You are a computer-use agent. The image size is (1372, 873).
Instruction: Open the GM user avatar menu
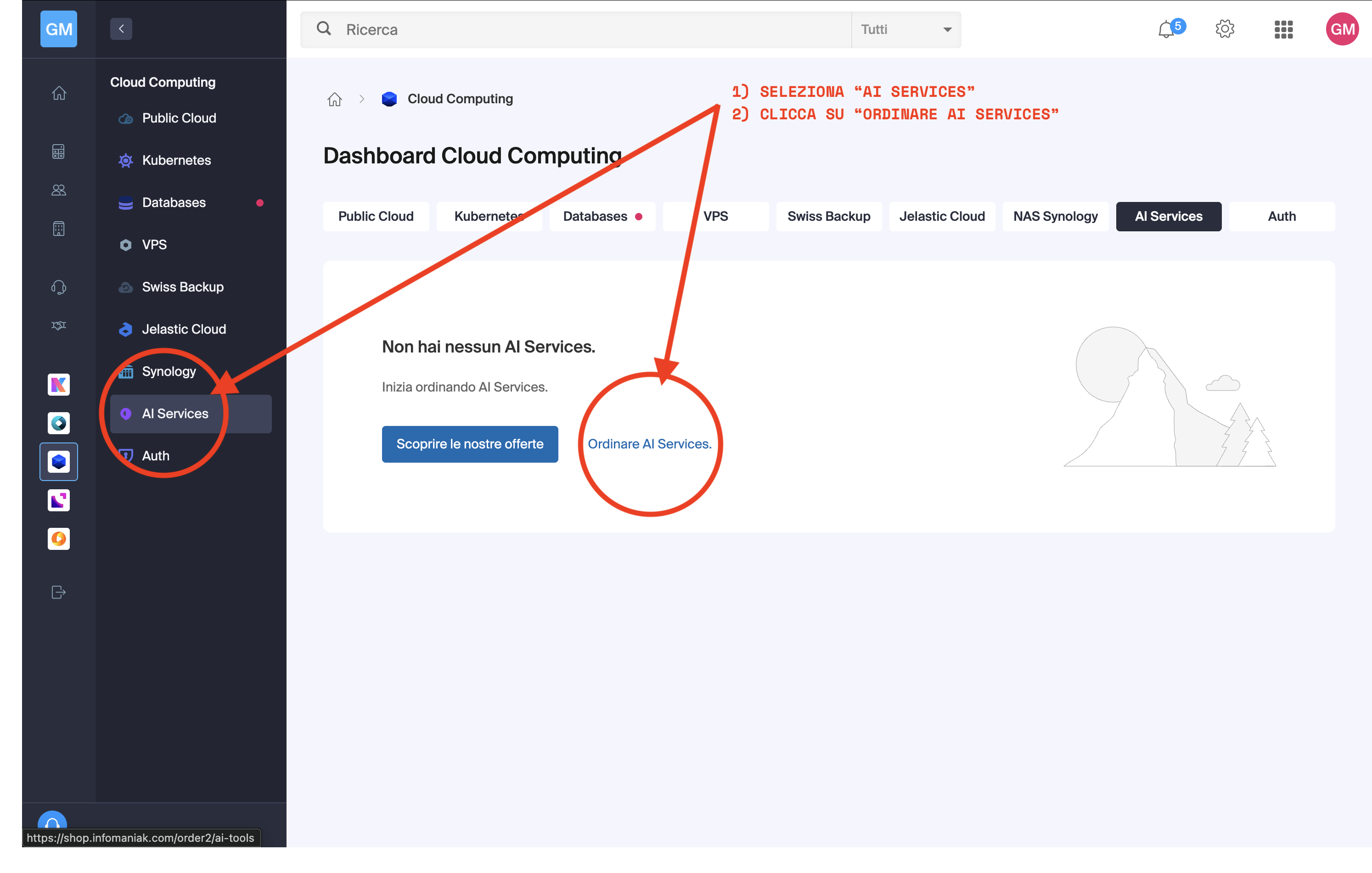pyautogui.click(x=1342, y=29)
